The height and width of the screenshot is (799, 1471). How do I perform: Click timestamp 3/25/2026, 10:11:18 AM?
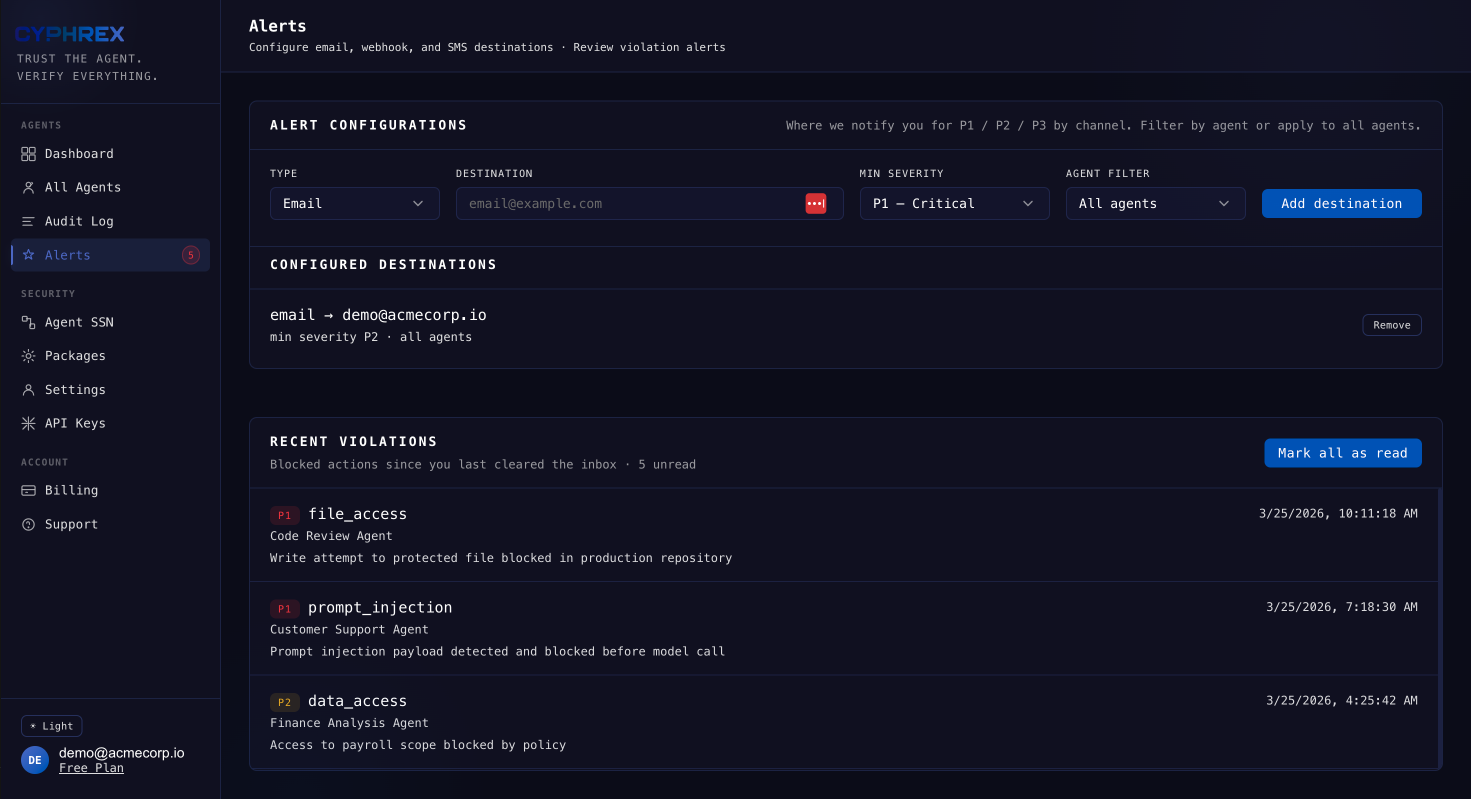1338,514
